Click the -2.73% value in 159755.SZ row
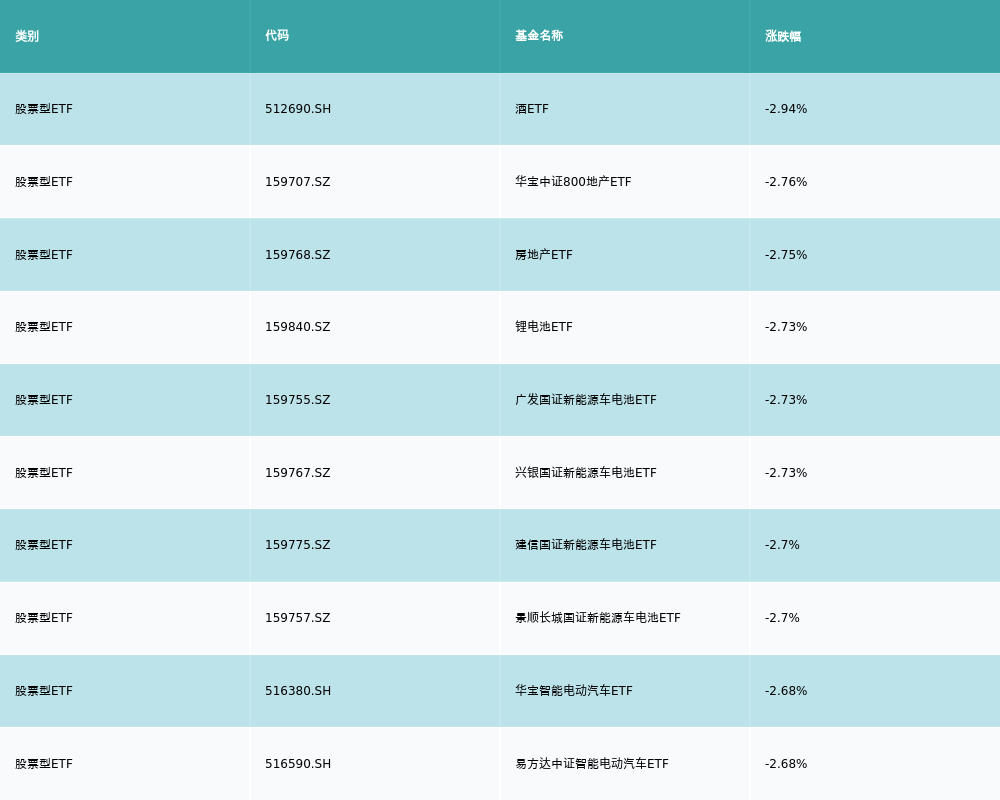The width and height of the screenshot is (1000, 800). click(786, 400)
